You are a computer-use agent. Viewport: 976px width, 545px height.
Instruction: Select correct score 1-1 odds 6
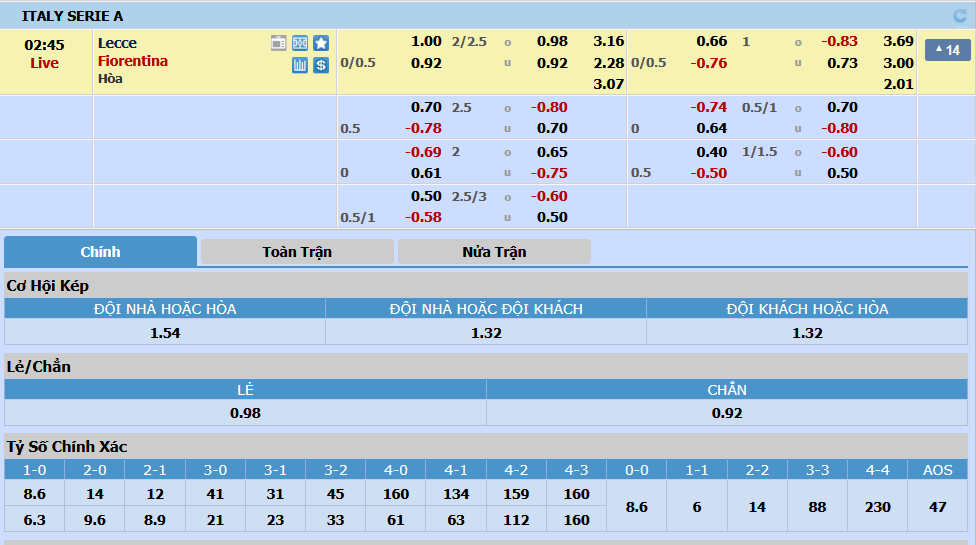(x=697, y=507)
